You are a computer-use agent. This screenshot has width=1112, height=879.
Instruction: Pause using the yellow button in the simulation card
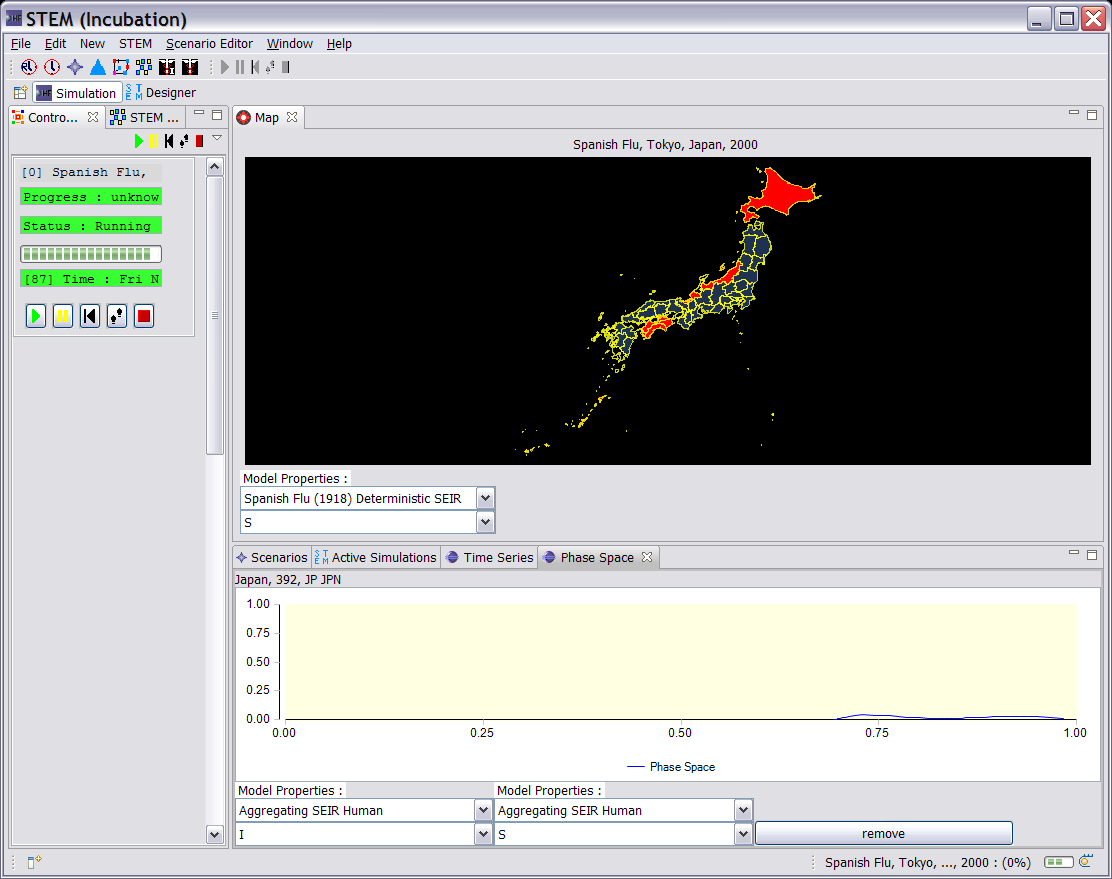point(63,316)
